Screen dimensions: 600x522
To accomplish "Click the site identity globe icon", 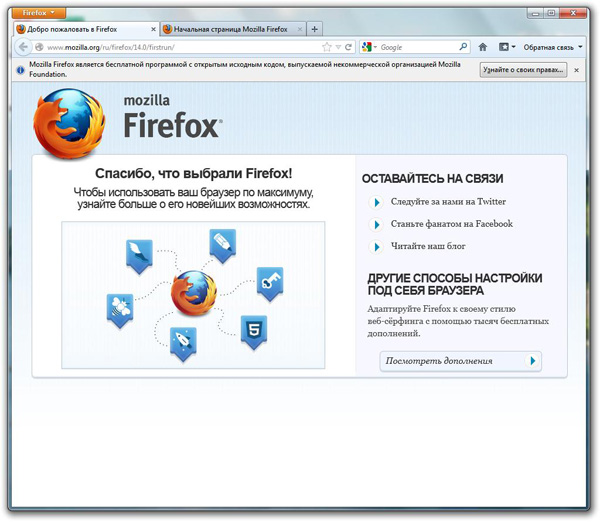I will [39, 47].
